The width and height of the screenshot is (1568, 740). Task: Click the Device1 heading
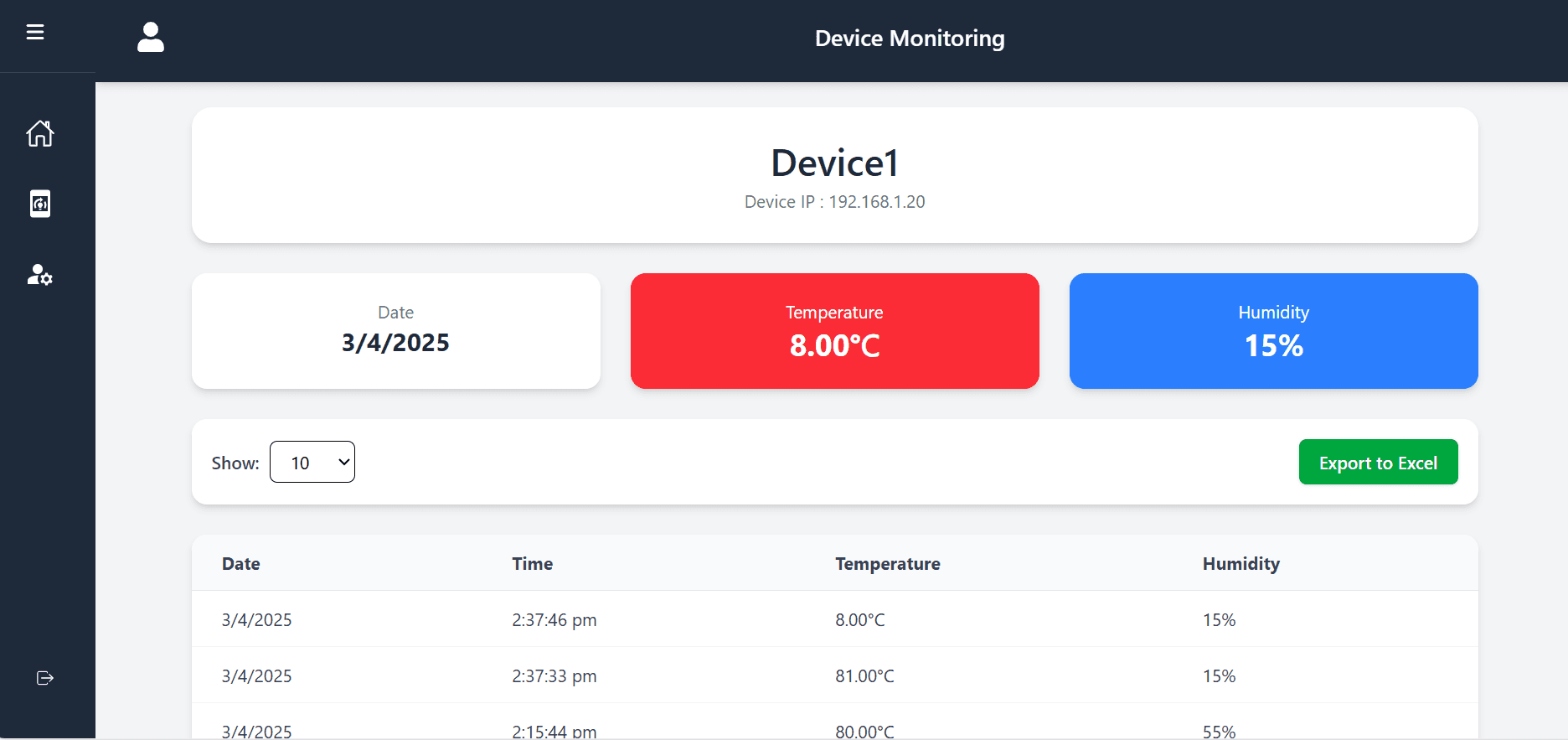[835, 163]
